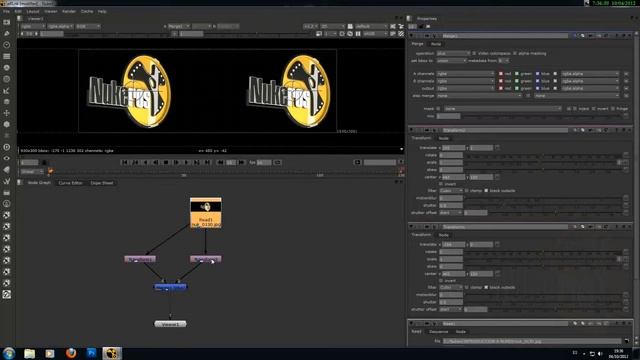640x360 pixels.
Task: Open the Transform nodes toolbar menu
Action: (7, 113)
